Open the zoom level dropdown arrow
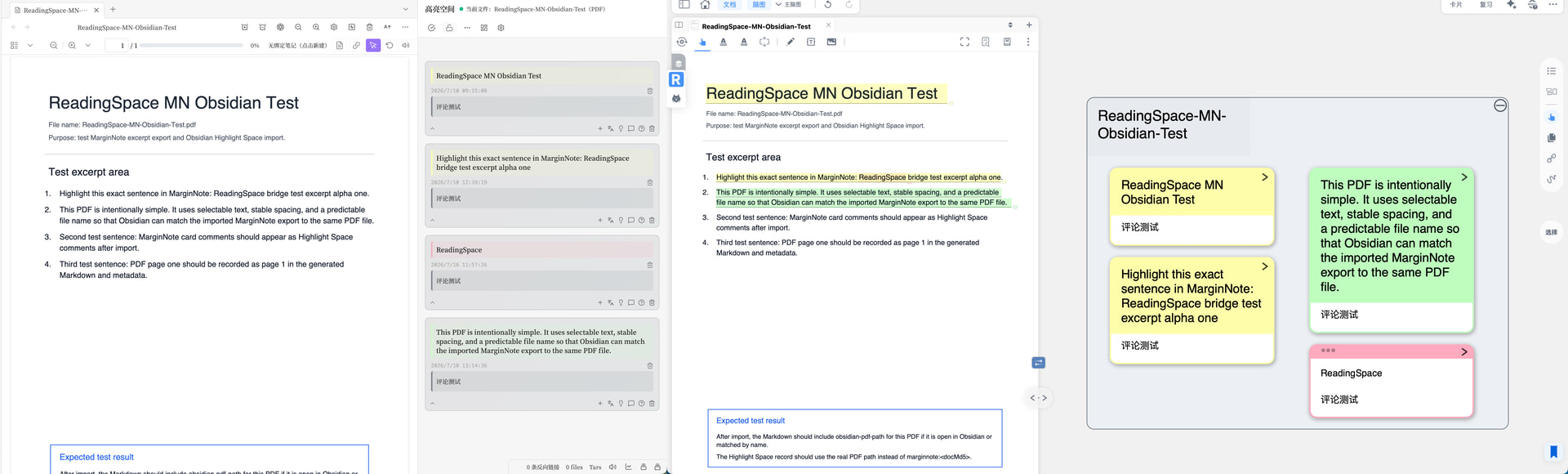Viewport: 1568px width, 474px height. [87, 46]
